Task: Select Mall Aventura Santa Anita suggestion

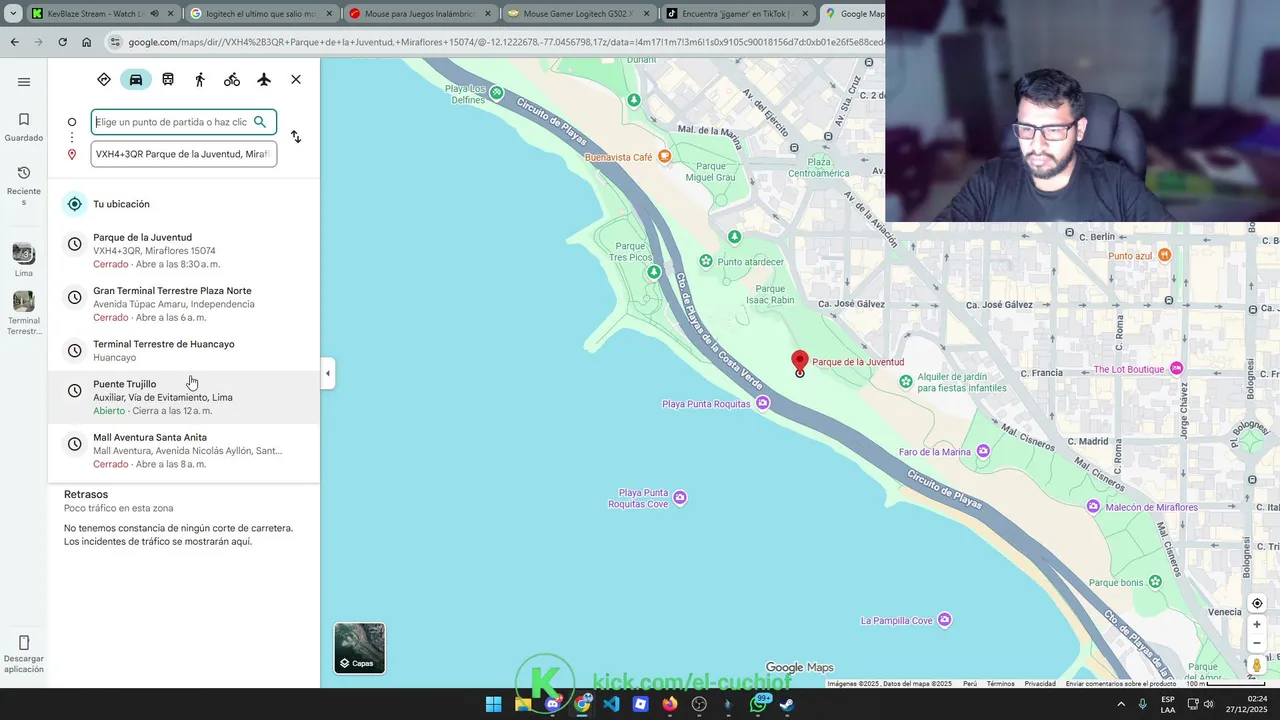Action: (184, 450)
